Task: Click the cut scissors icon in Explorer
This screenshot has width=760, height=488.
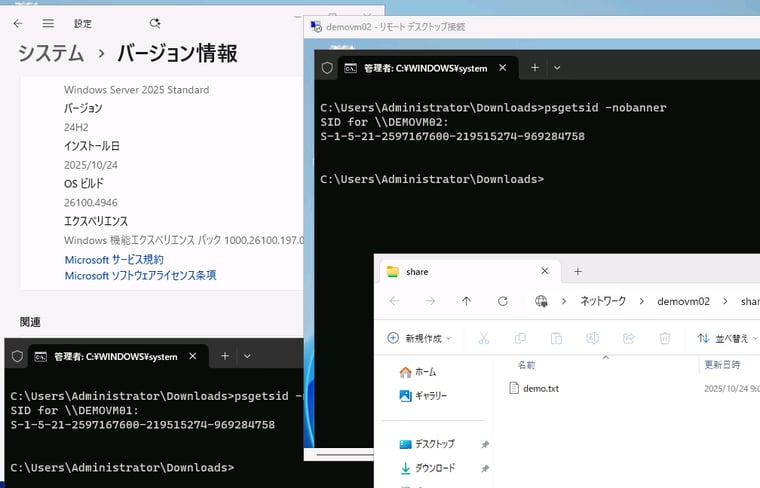Action: 483,339
